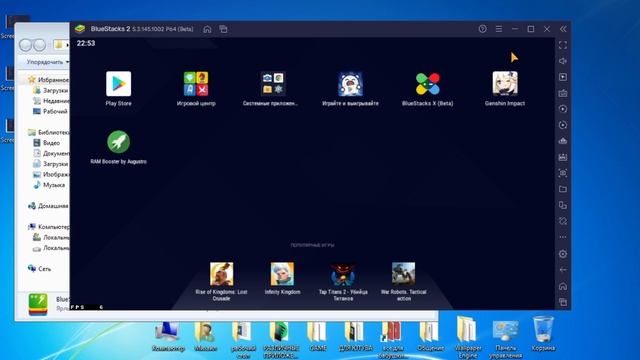The width and height of the screenshot is (640, 360).
Task: Select Недавние in Explorer favorites
Action: (x=51, y=101)
